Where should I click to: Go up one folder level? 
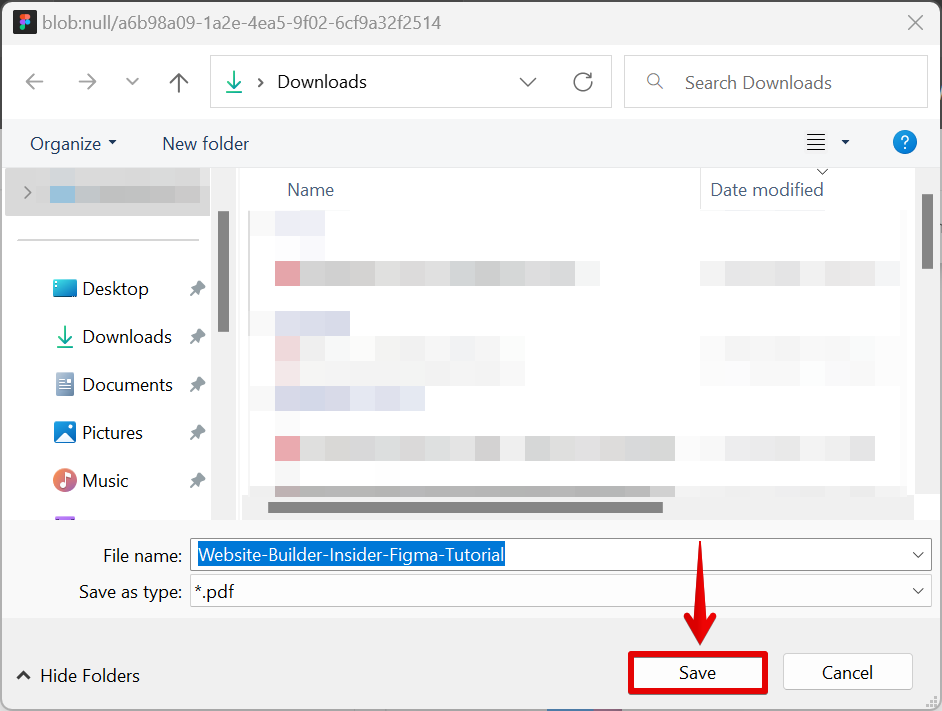(179, 82)
